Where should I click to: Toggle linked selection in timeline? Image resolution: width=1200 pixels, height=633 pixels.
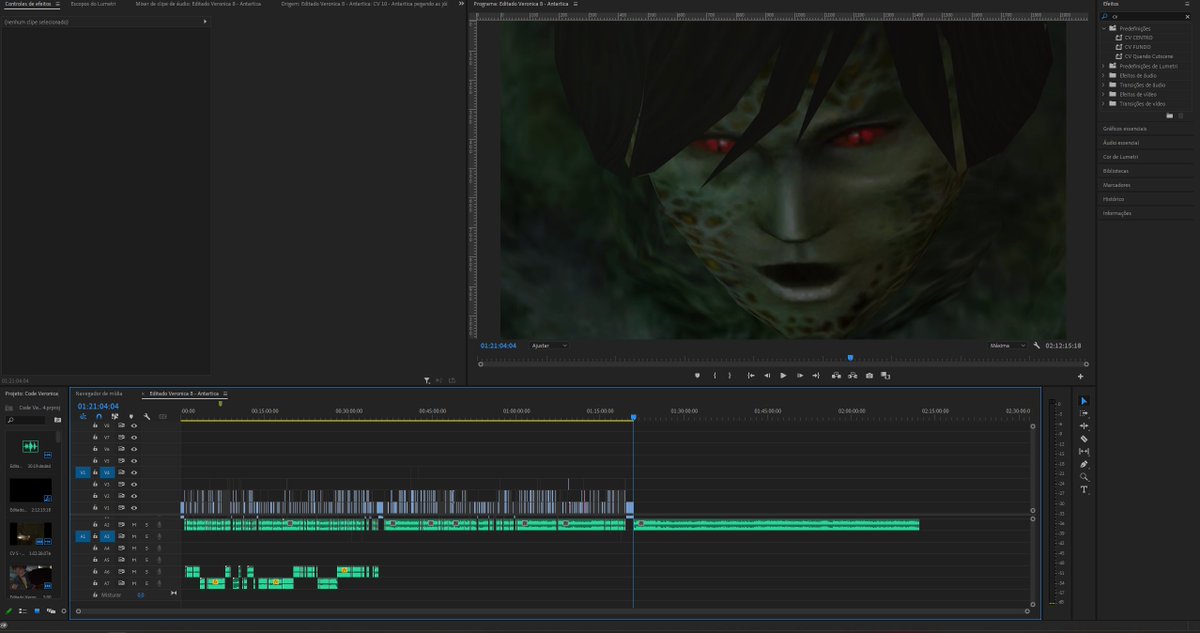pos(115,416)
